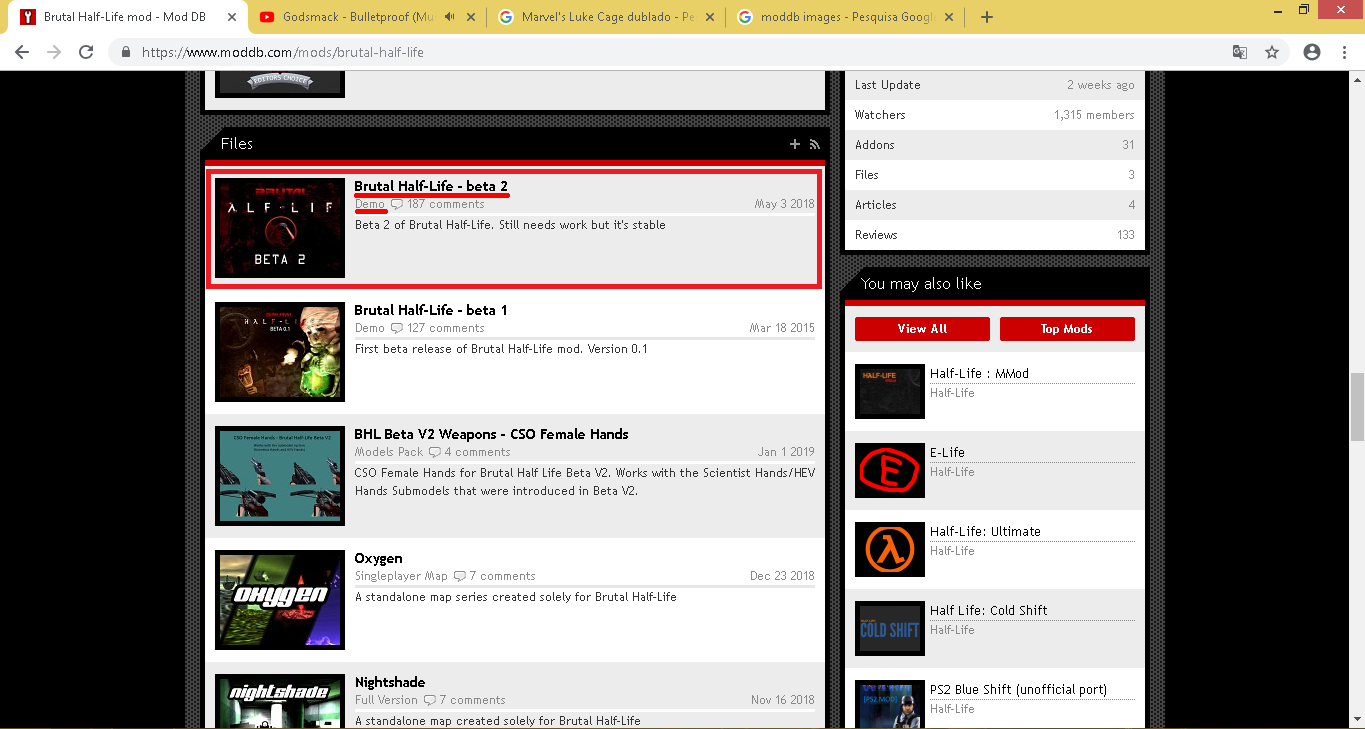Open the Nightshade map thumbnail

pos(280,701)
